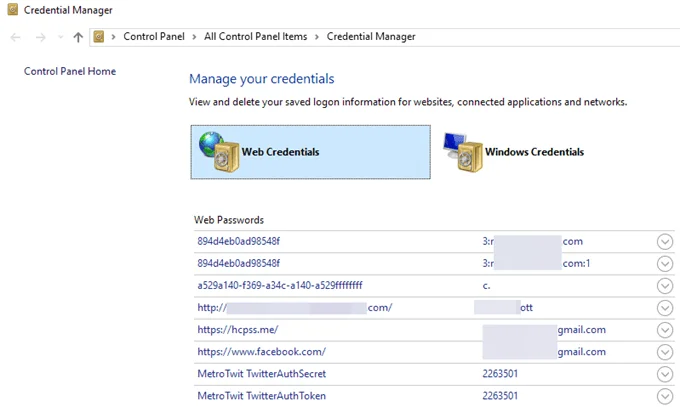Expand the first 894d4eb0ad98548f entry
The height and width of the screenshot is (407, 680).
pos(665,242)
